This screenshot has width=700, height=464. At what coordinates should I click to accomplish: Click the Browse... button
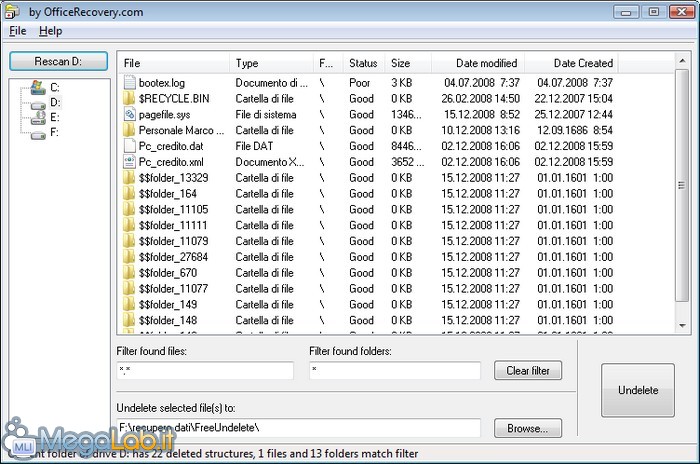tap(528, 428)
